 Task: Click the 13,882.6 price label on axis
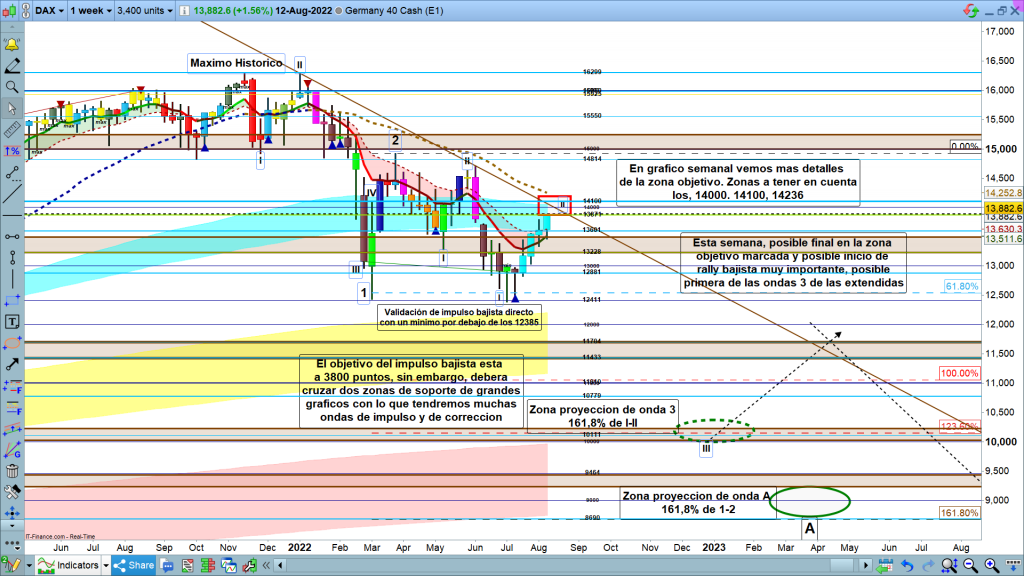[1001, 206]
